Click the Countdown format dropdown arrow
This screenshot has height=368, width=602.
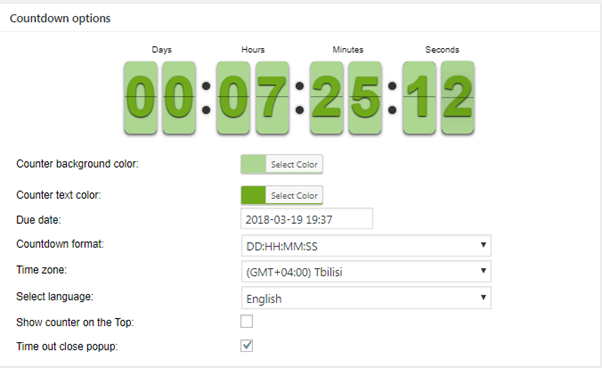[x=483, y=245]
